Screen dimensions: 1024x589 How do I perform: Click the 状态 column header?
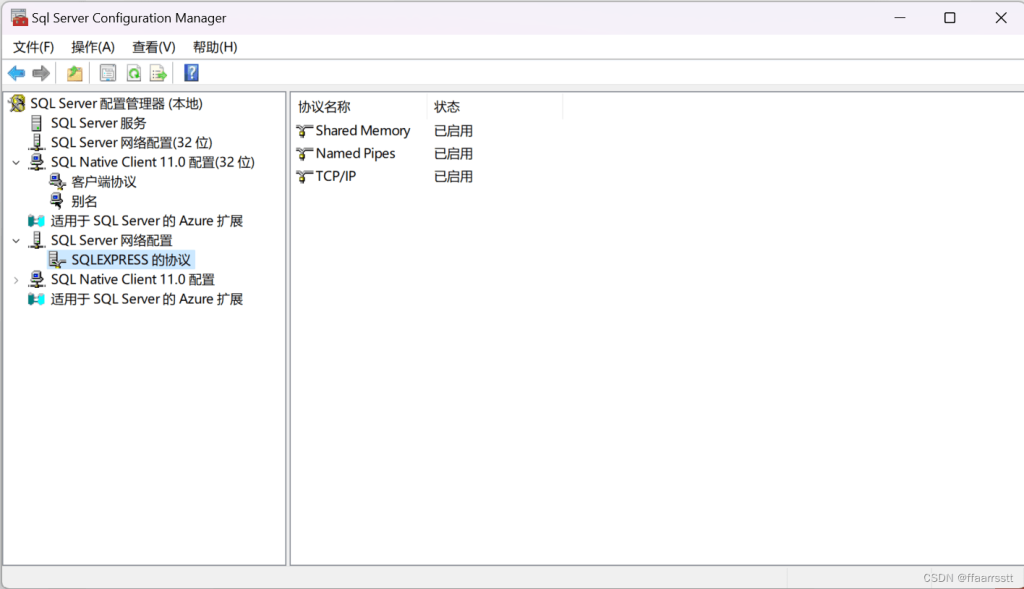tap(447, 106)
